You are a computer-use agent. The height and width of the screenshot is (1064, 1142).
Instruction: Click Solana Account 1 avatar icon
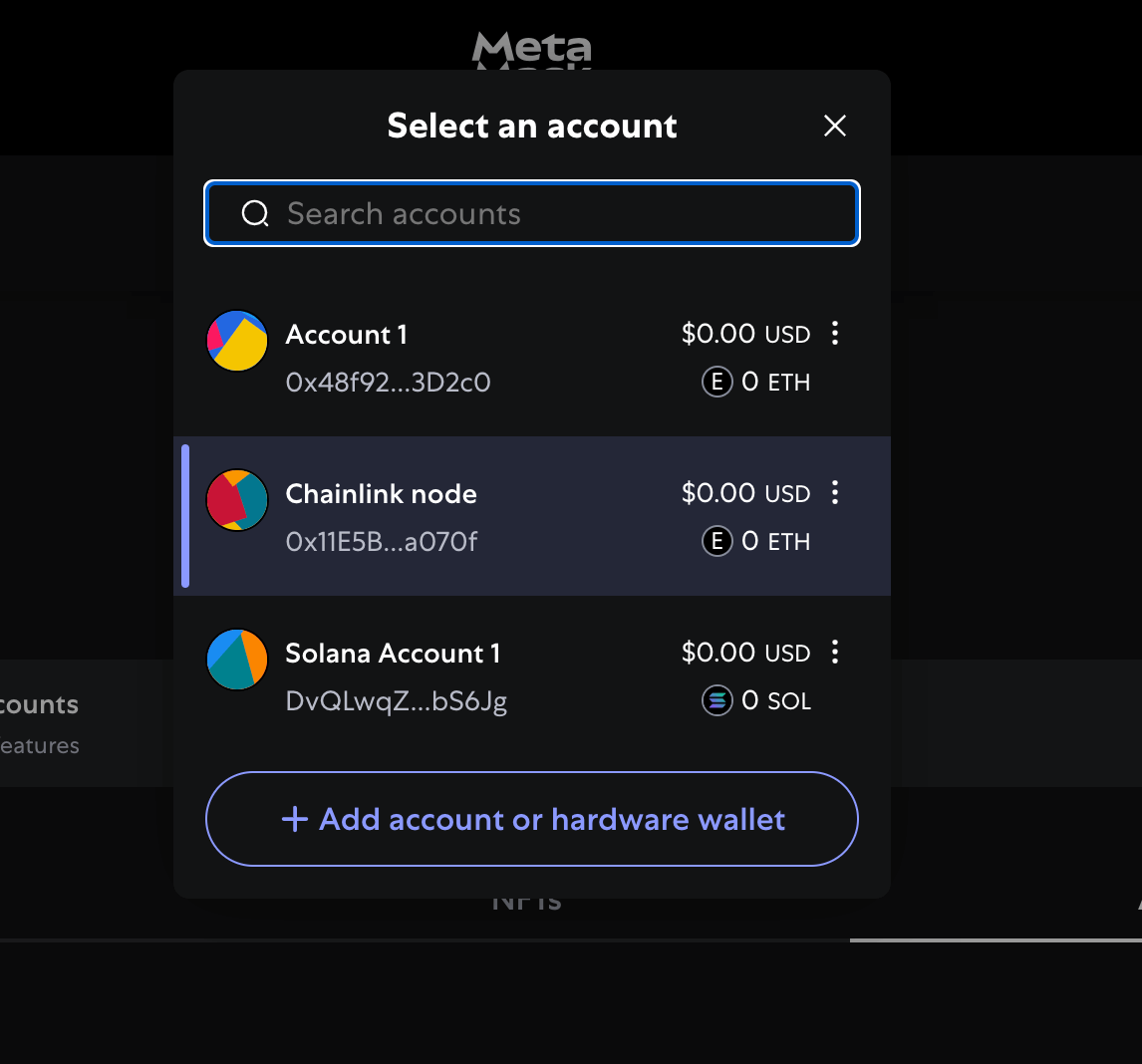coord(237,660)
